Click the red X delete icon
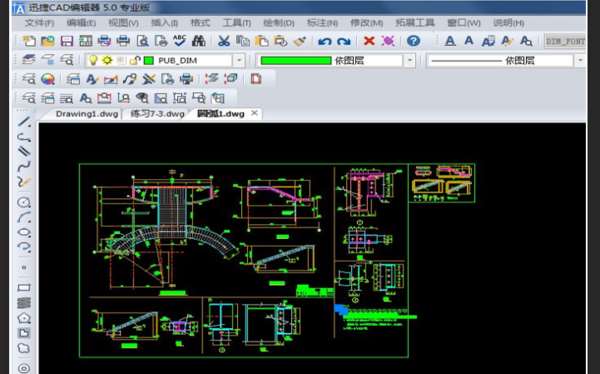 [x=369, y=41]
